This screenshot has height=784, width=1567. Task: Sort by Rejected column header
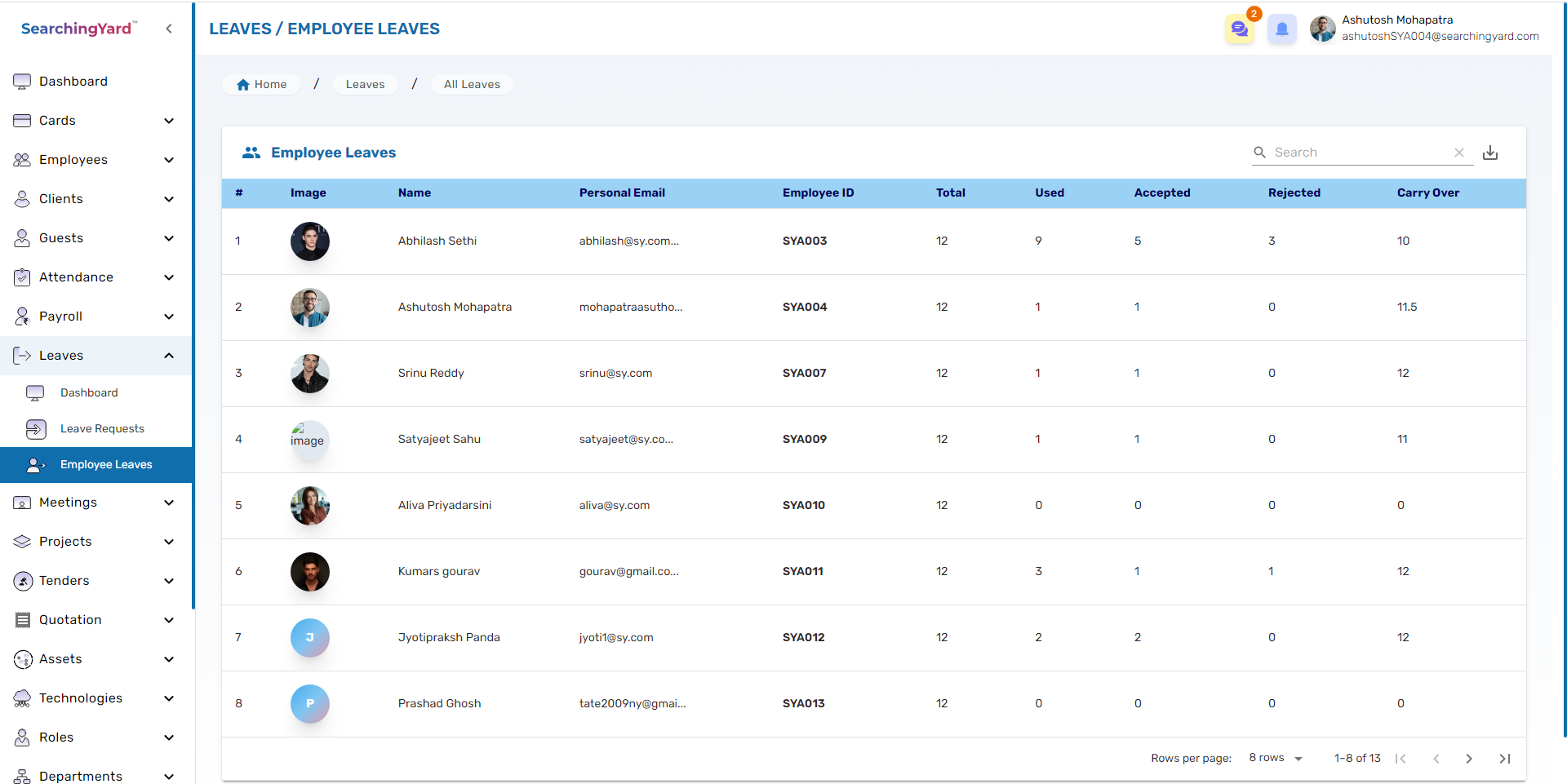click(x=1294, y=193)
